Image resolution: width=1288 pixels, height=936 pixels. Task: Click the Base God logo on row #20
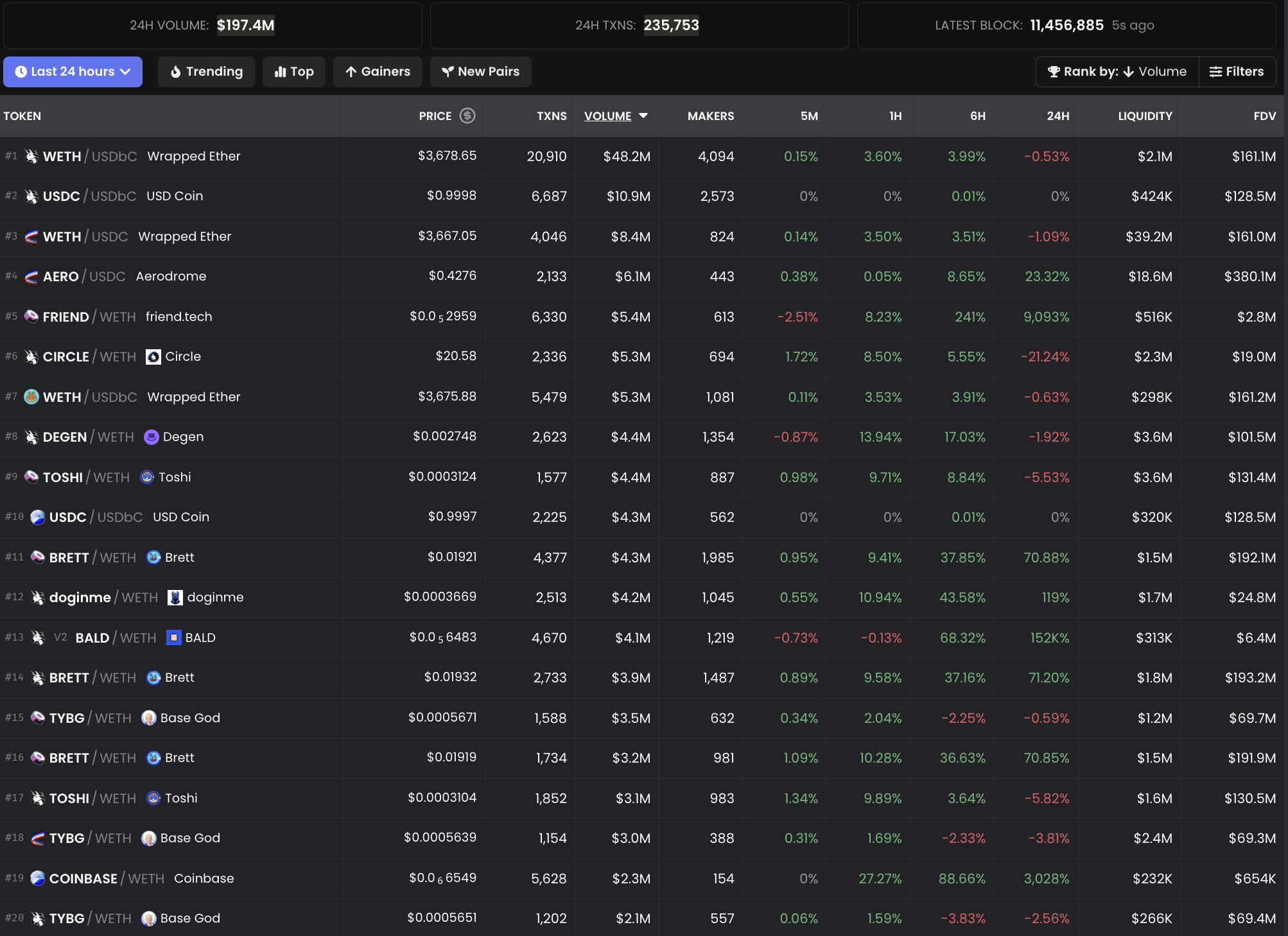[x=149, y=919]
